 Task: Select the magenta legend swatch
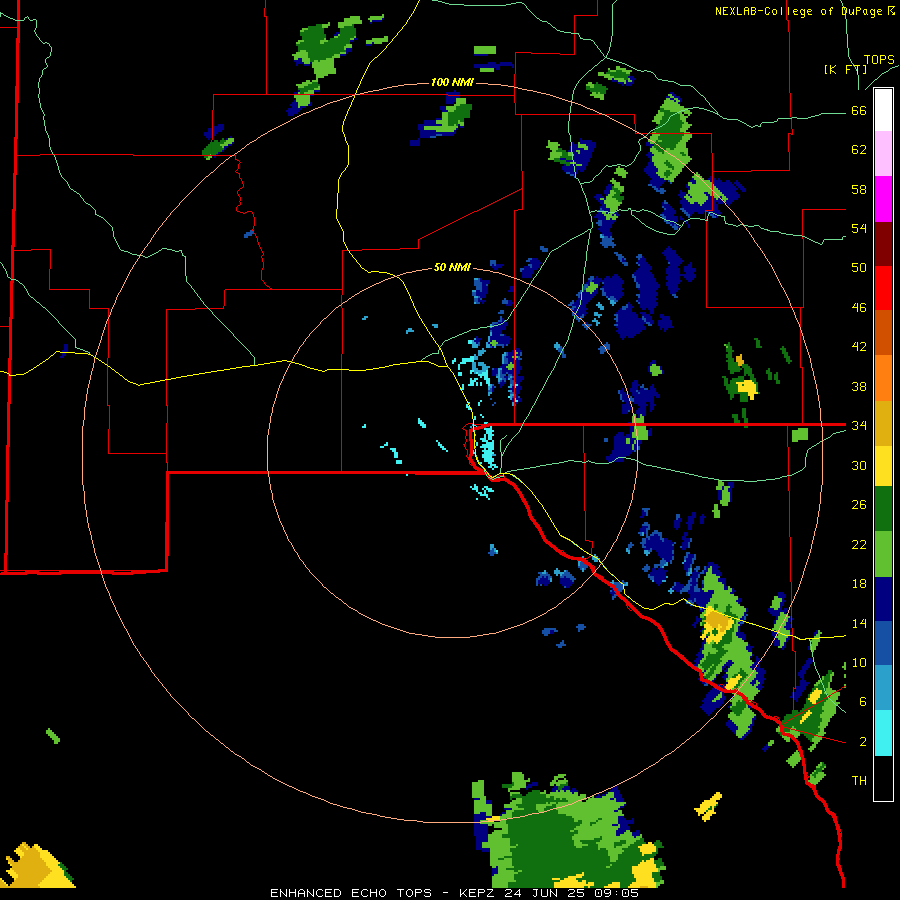click(x=883, y=199)
